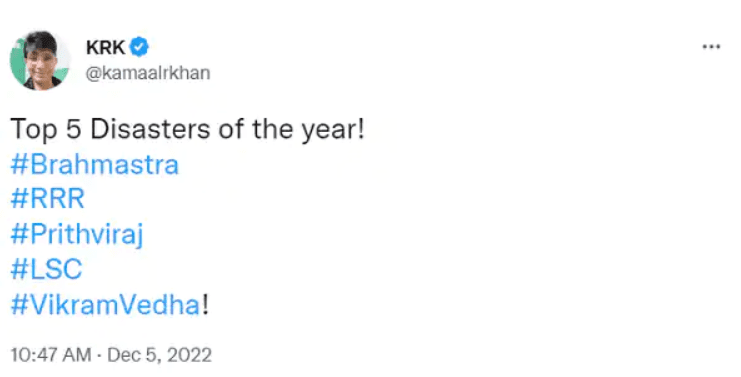This screenshot has height=377, width=741.
Task: Open the #VikramVedha hashtag
Action: tap(105, 305)
